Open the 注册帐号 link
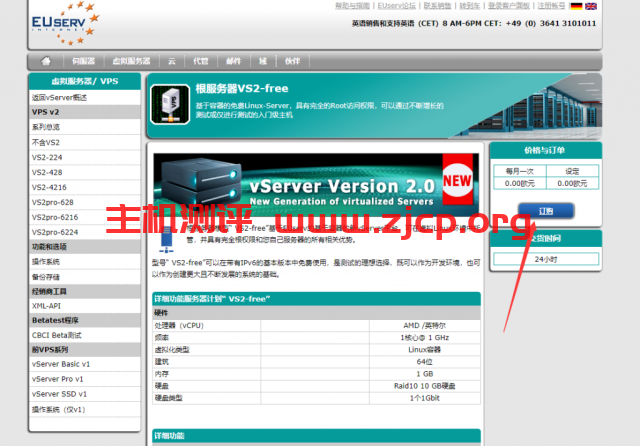640x446 pixels. pos(551,6)
